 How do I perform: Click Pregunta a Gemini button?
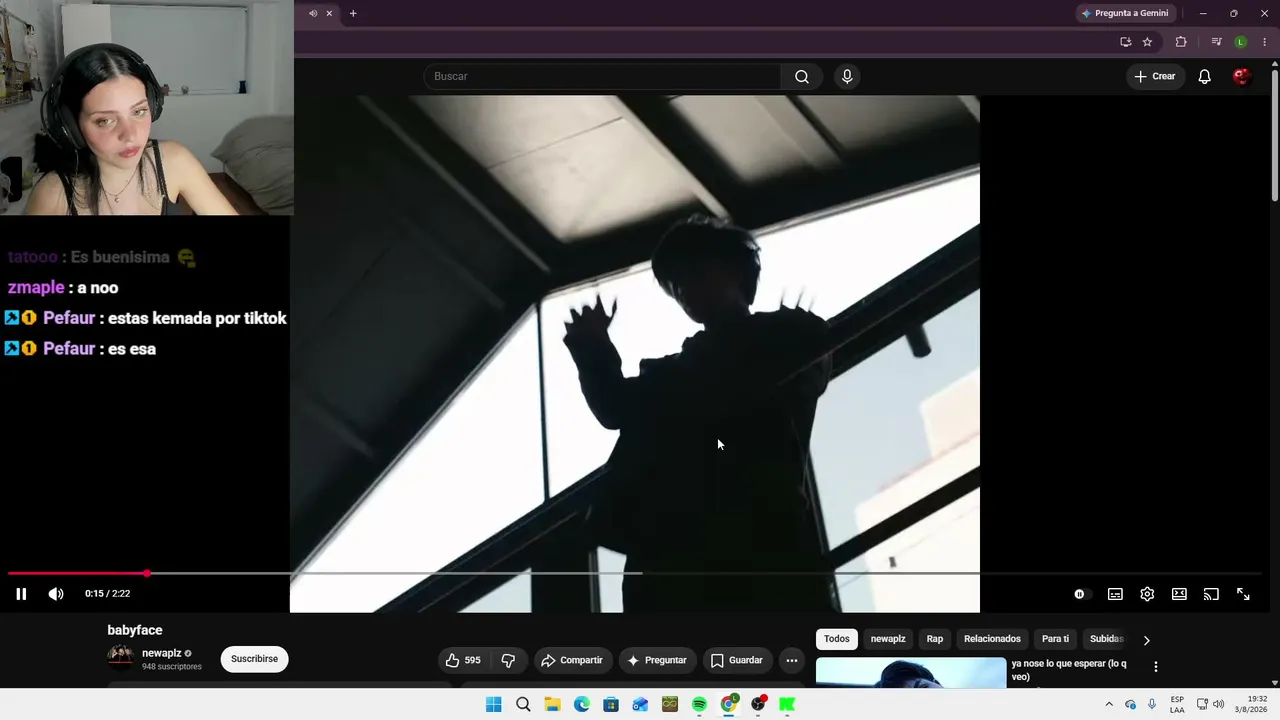(x=1125, y=13)
